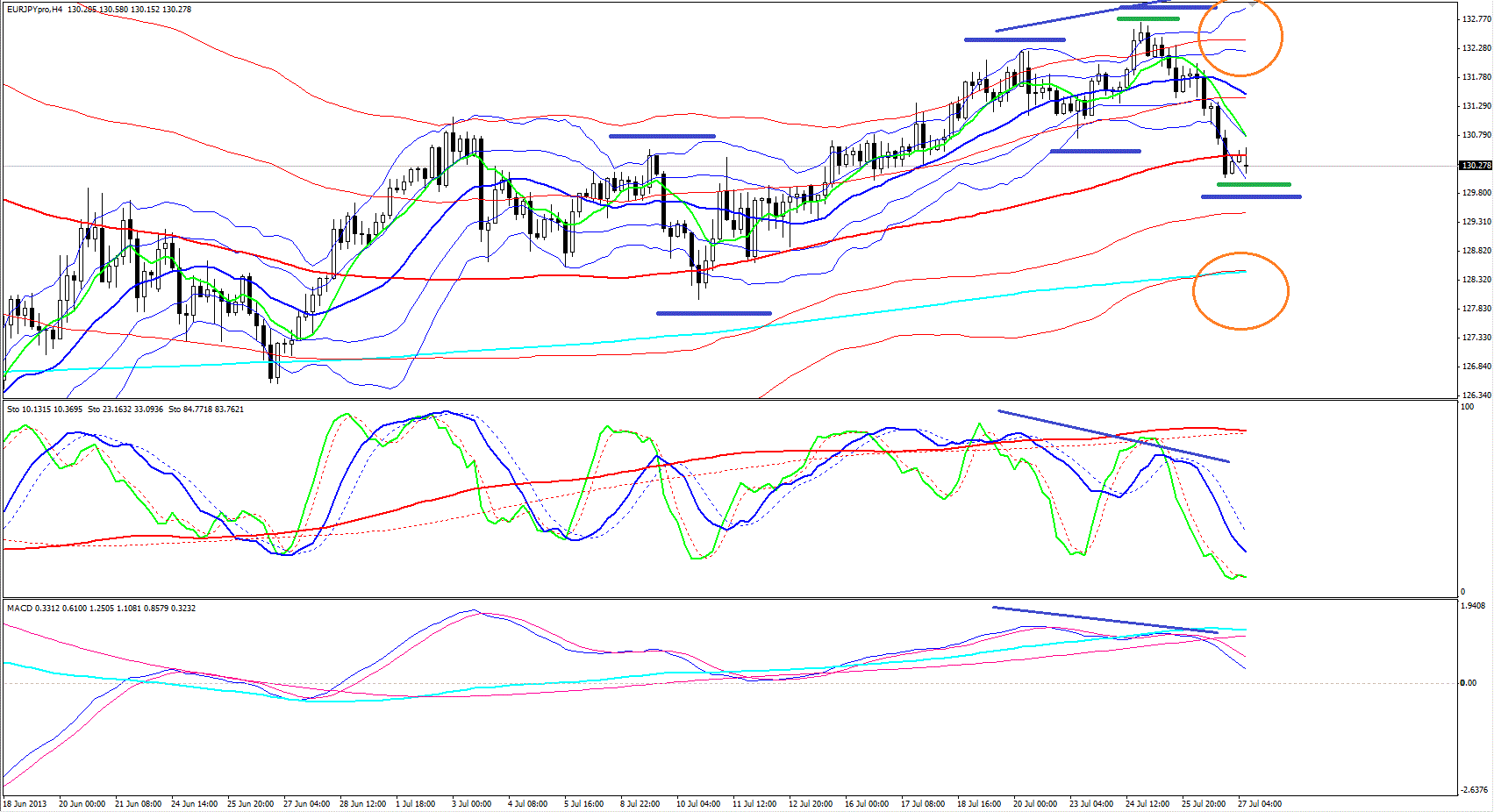
Task: Click the 3 Jul 00:00 time axis label
Action: point(471,803)
